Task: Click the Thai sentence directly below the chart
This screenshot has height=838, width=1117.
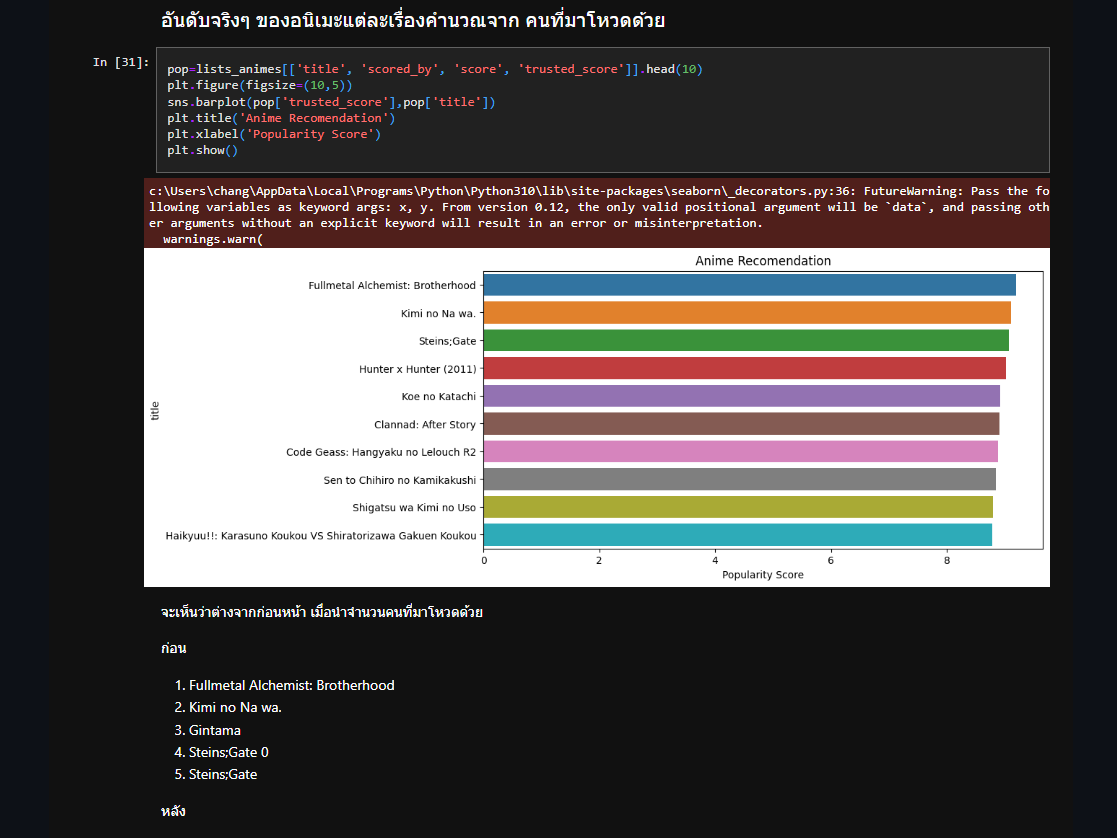Action: click(322, 612)
